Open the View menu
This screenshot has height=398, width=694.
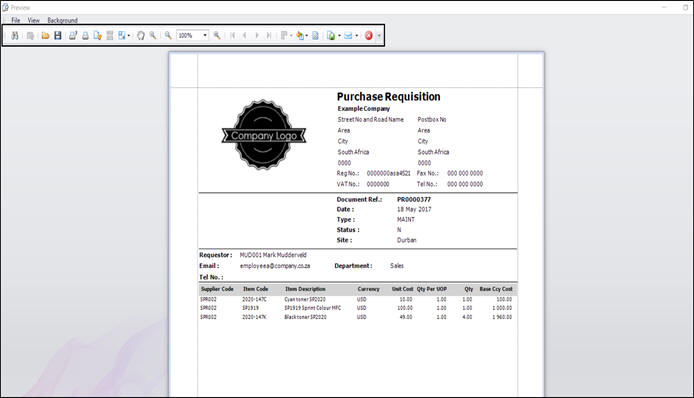coord(34,20)
